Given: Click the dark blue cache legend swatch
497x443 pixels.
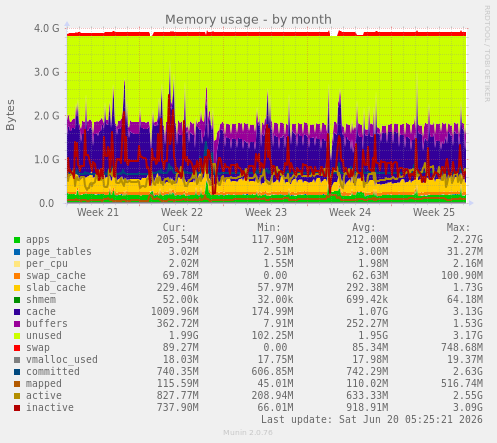Looking at the screenshot, I should 17,312.
